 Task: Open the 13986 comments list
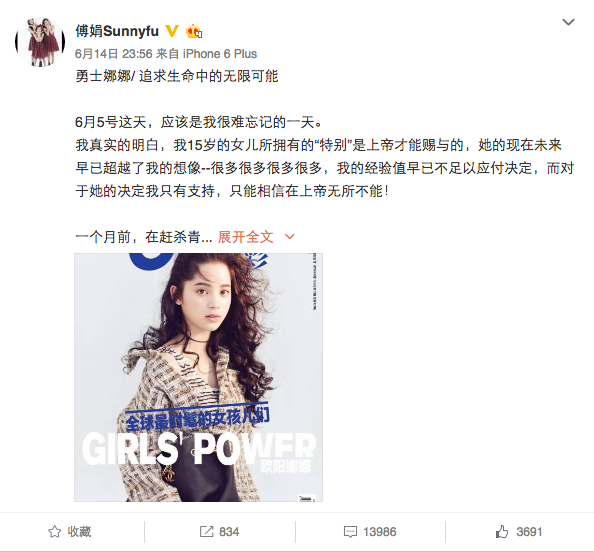[380, 532]
